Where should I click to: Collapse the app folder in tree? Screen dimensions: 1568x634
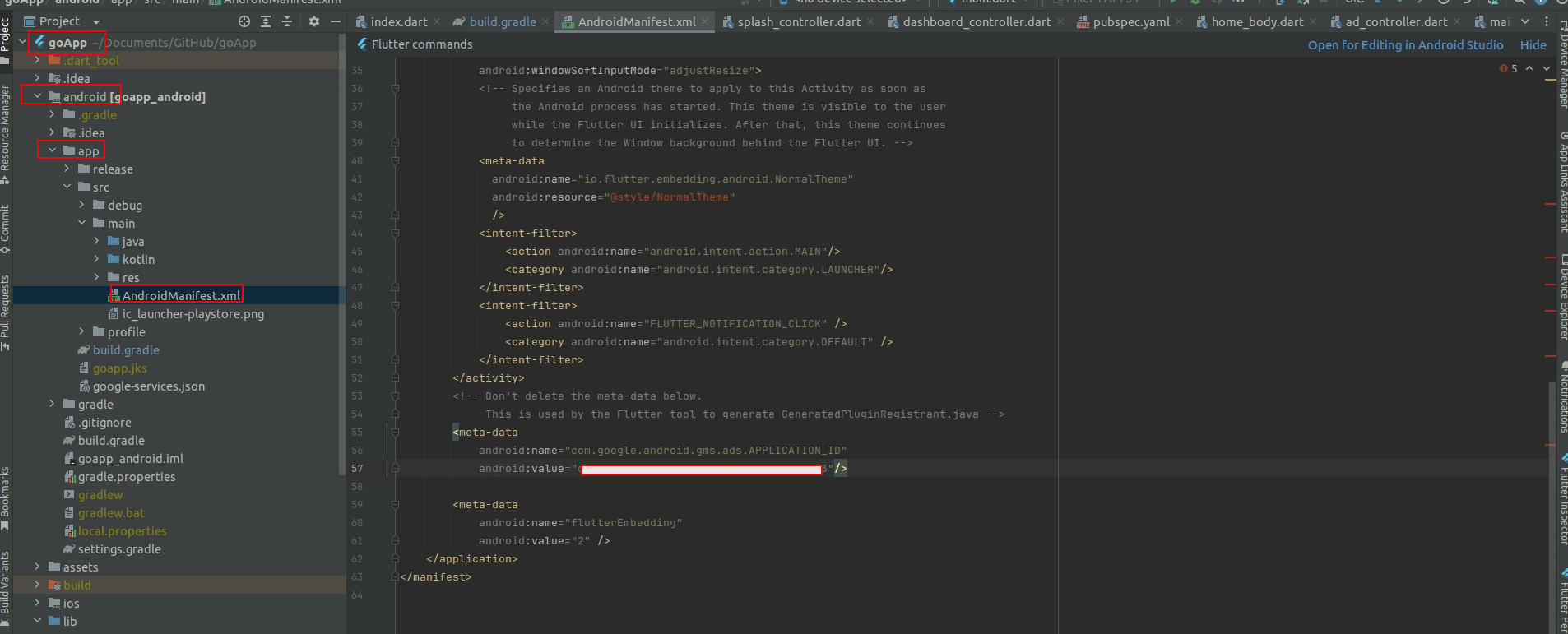53,151
